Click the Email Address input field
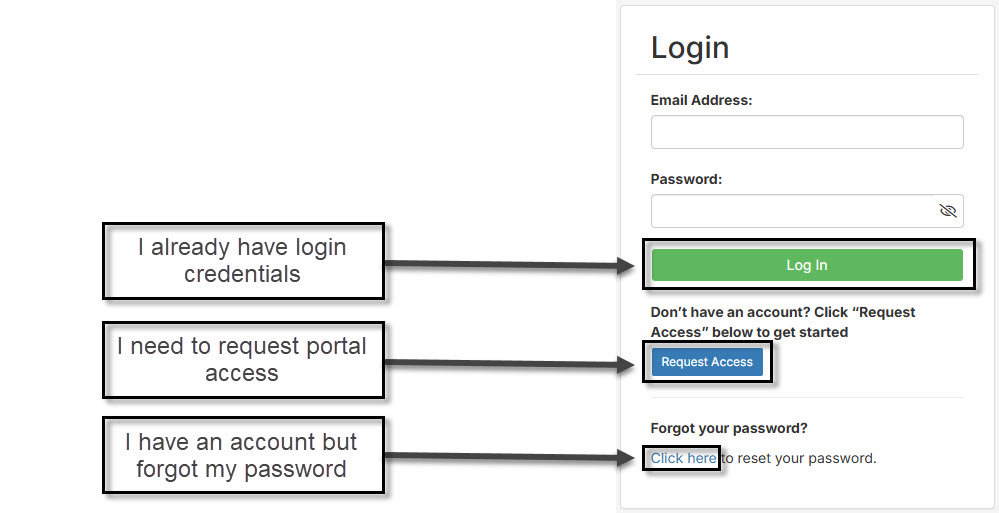 tap(806, 132)
